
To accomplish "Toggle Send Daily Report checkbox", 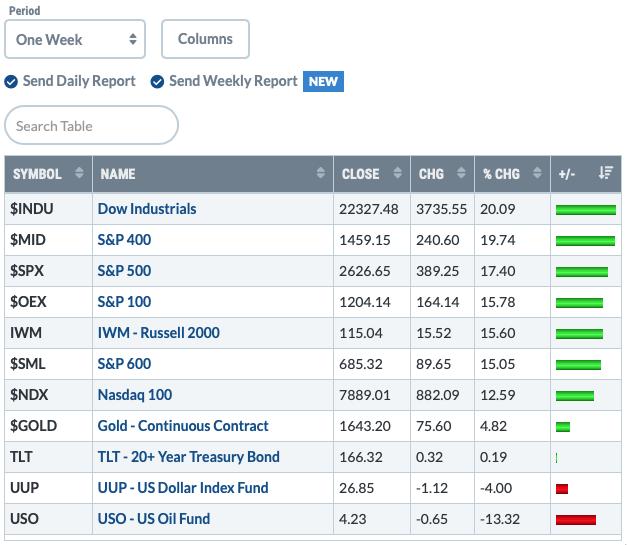I will (11, 82).
